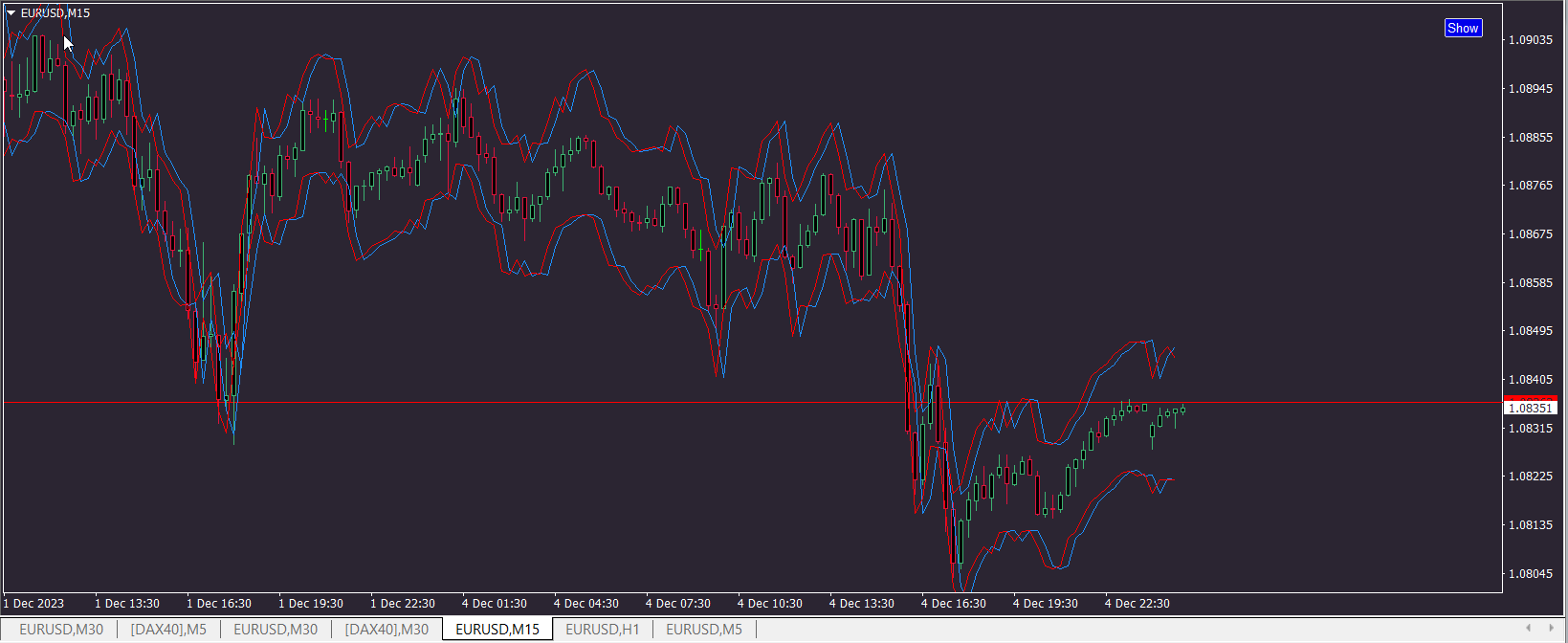This screenshot has height=643, width=1568.
Task: Click the 1.08585 price scale label
Action: pyautogui.click(x=1531, y=283)
